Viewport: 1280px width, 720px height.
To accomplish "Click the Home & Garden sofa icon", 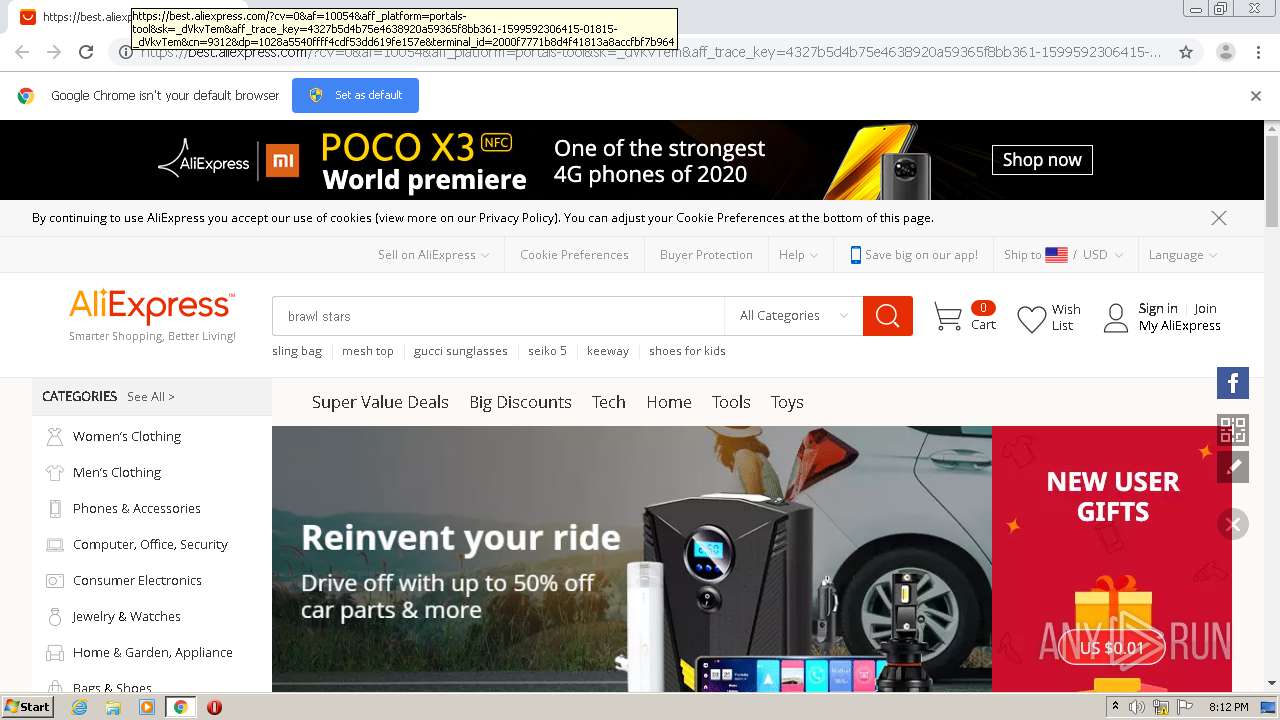I will (55, 652).
